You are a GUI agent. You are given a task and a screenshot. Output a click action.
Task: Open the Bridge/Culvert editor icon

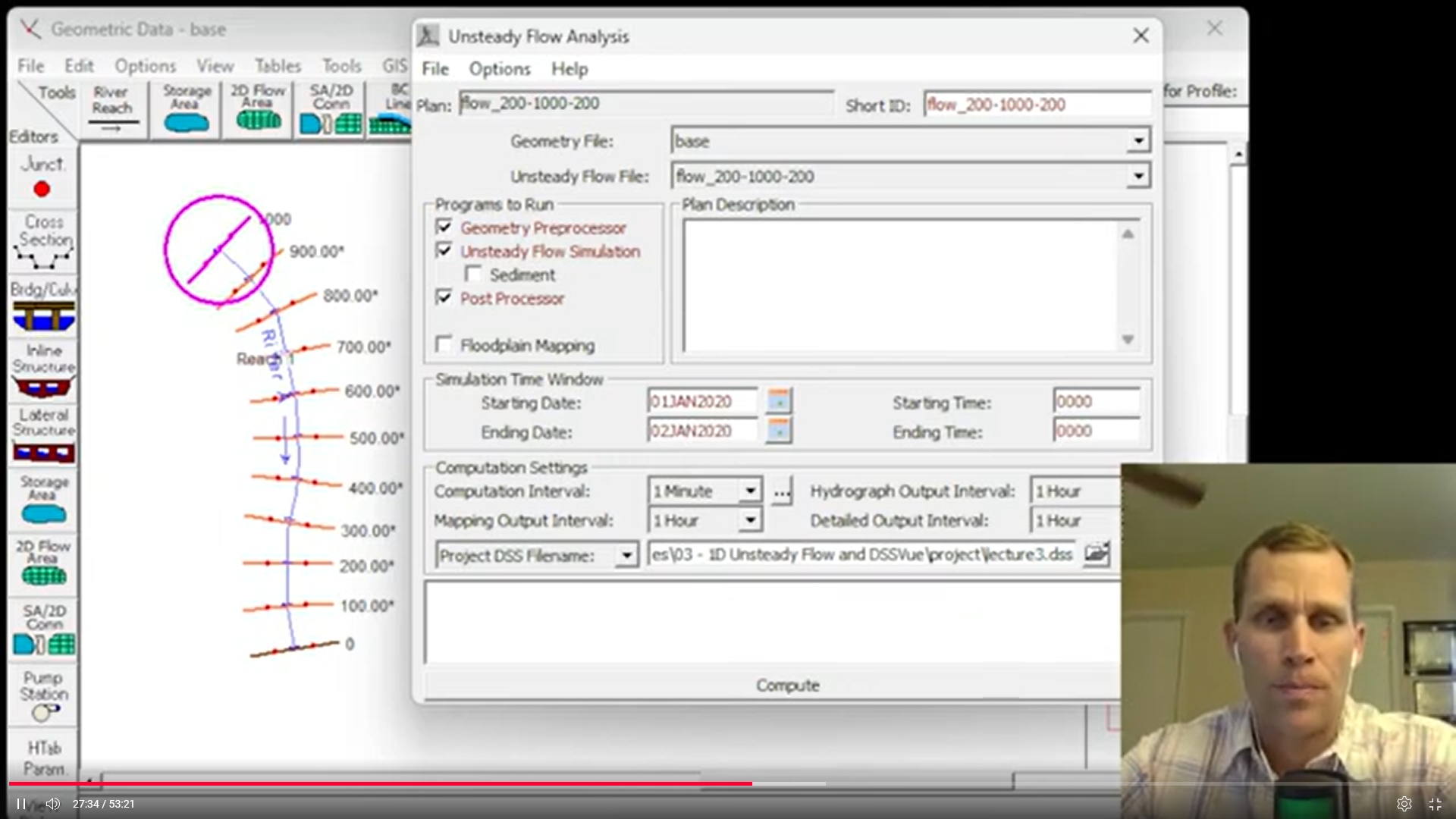tap(43, 315)
